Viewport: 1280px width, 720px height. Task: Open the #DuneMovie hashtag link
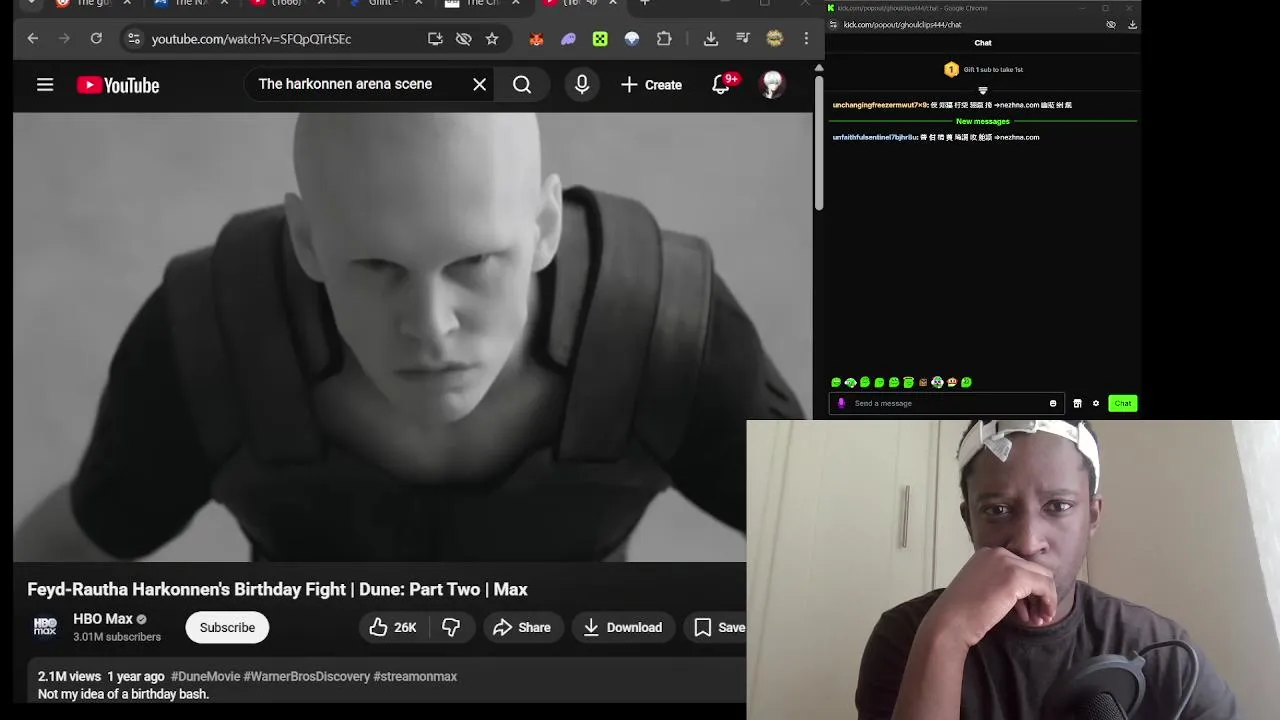point(205,677)
